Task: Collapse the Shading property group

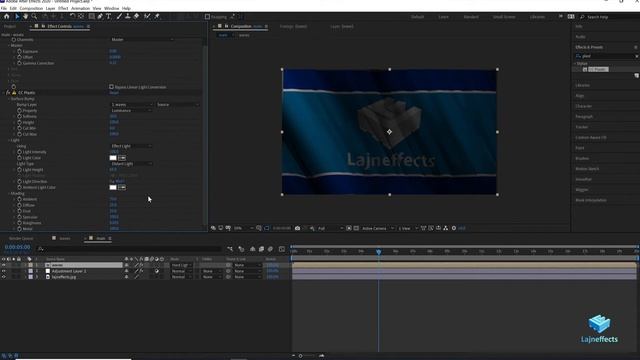Action: [9, 193]
